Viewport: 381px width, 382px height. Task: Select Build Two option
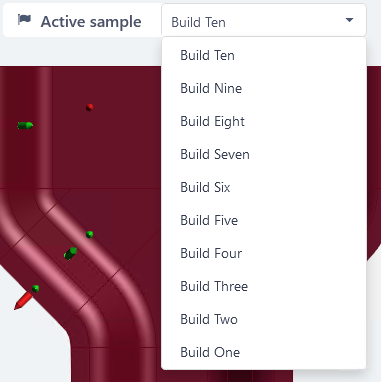[263, 319]
